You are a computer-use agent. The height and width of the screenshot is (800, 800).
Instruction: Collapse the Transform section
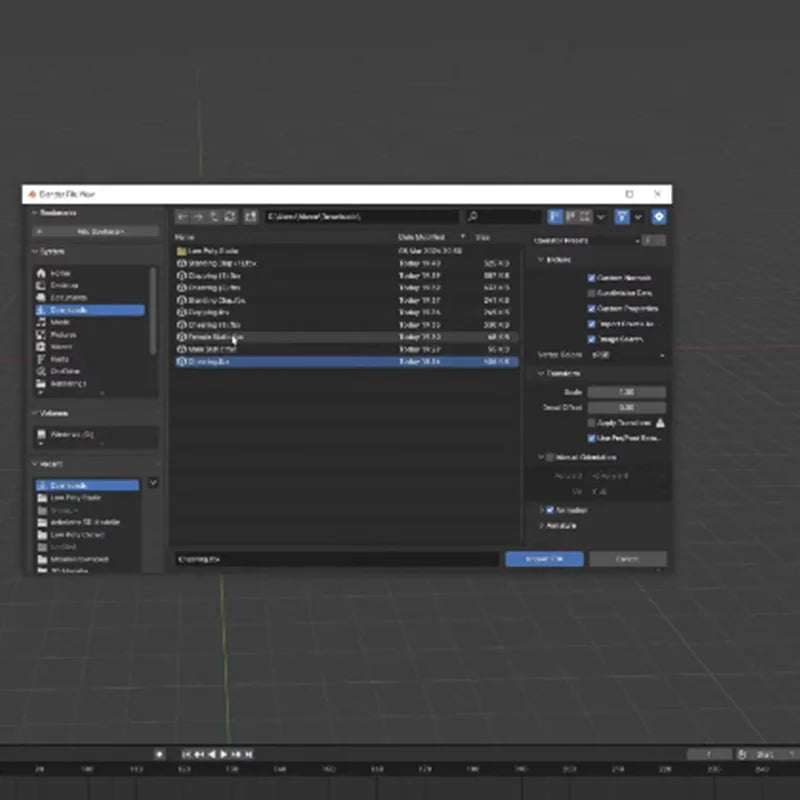(541, 373)
